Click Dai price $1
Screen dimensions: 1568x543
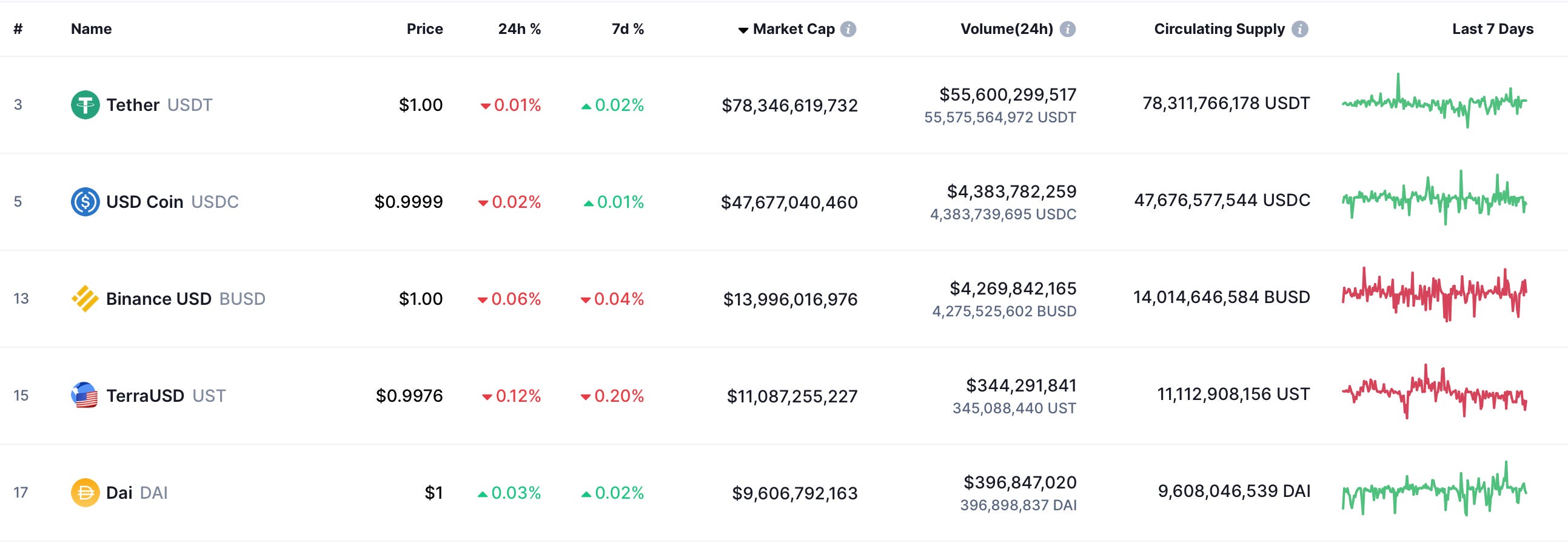(x=434, y=493)
